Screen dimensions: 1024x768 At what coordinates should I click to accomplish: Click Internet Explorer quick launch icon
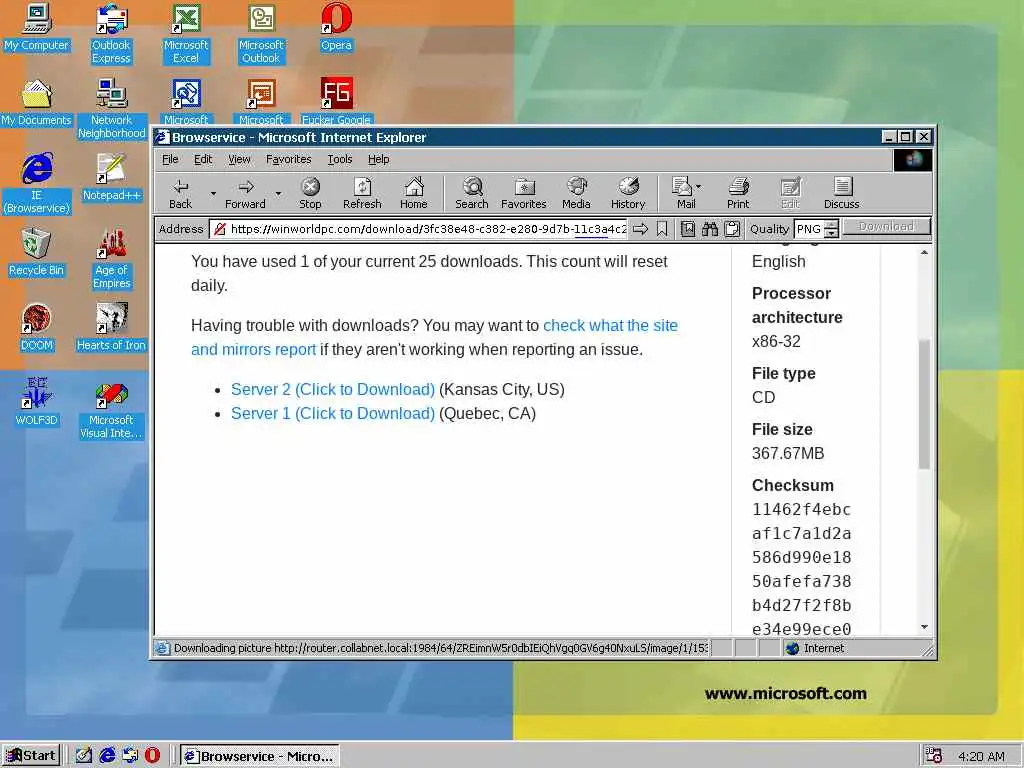pos(107,756)
